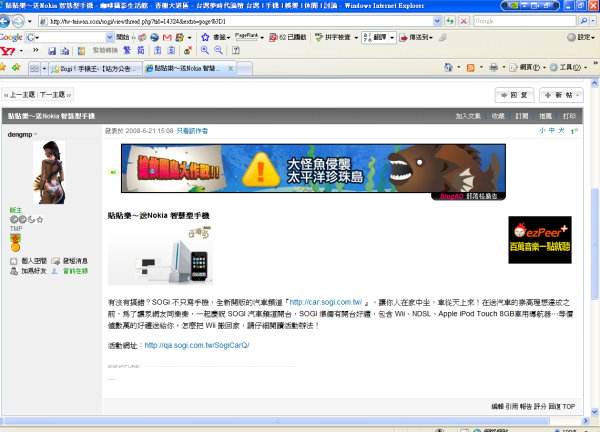Click the floppy disk save icon
Image resolution: width=600 pixels, height=432 pixels.
click(x=52, y=51)
